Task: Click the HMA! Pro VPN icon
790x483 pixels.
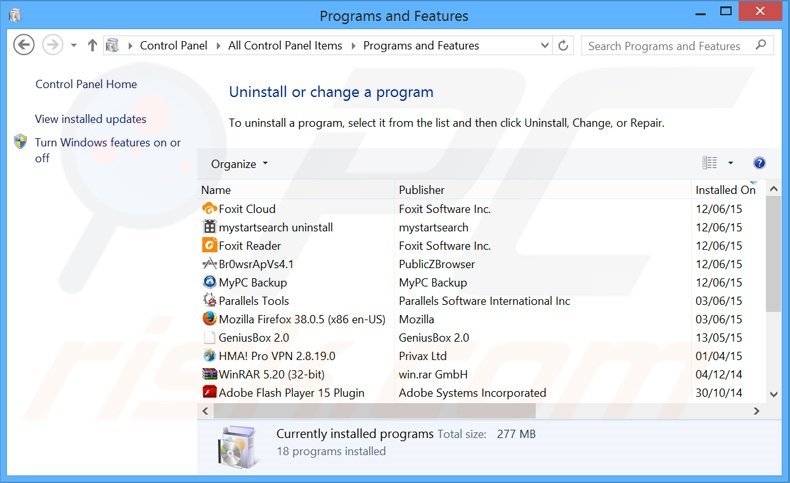Action: point(209,356)
